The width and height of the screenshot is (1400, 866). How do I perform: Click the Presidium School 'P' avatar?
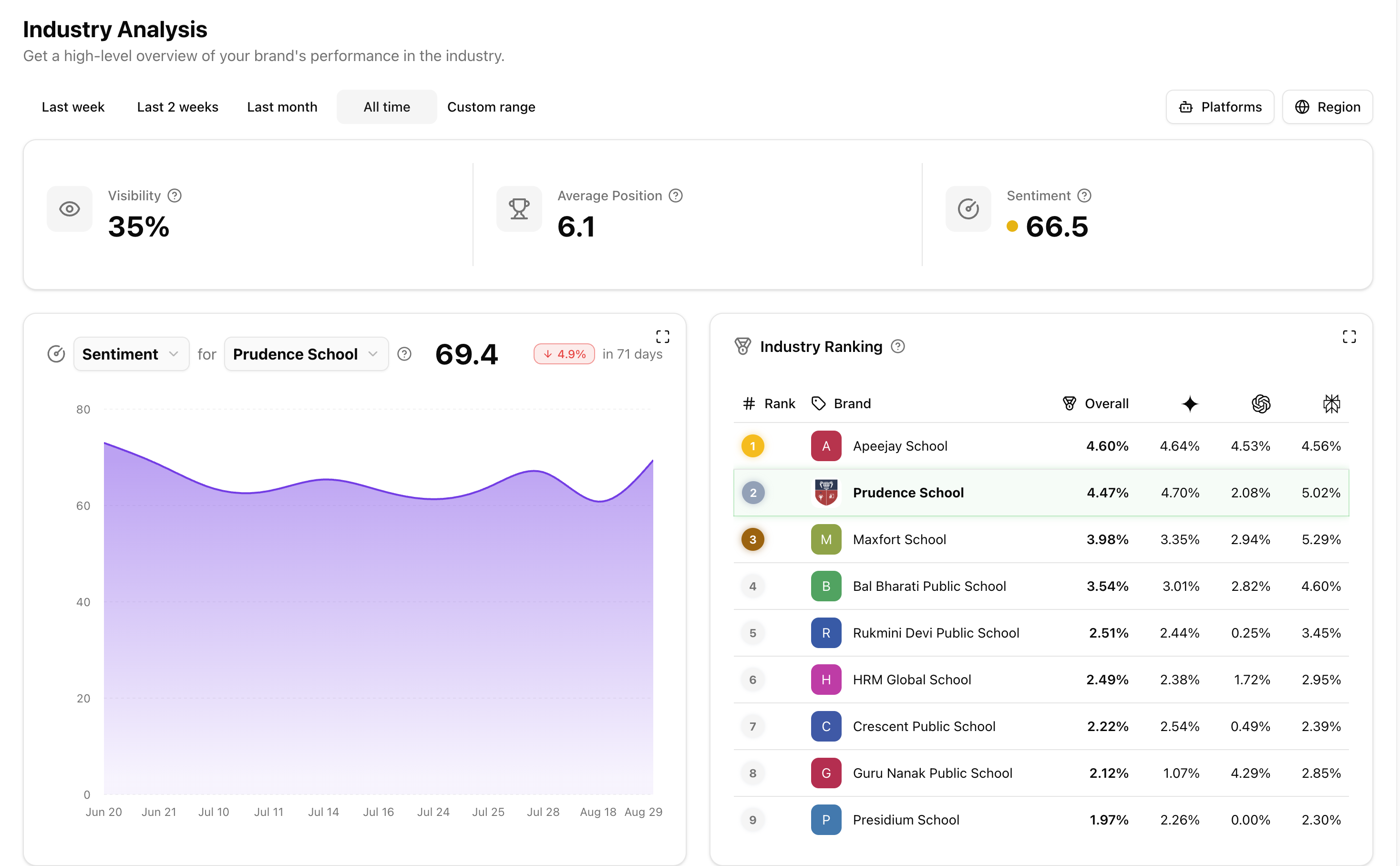(826, 820)
